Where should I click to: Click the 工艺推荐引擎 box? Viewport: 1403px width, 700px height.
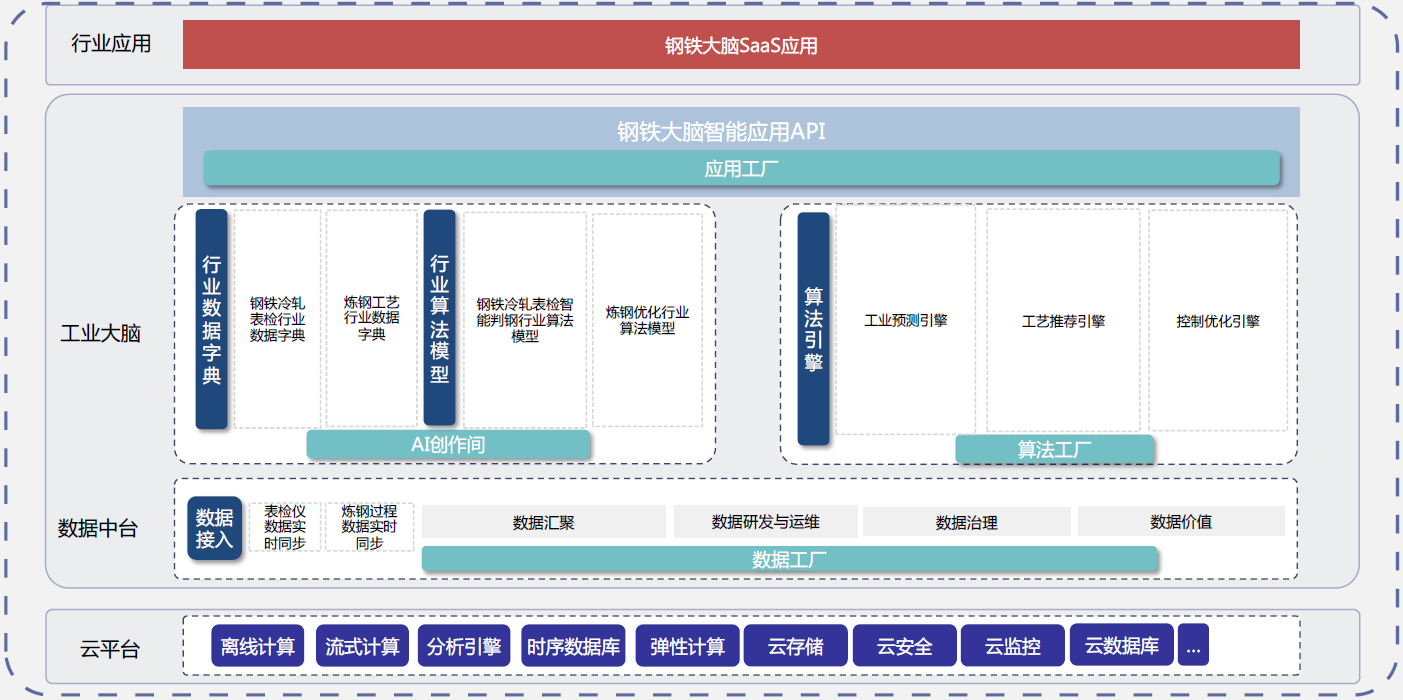pos(1063,321)
